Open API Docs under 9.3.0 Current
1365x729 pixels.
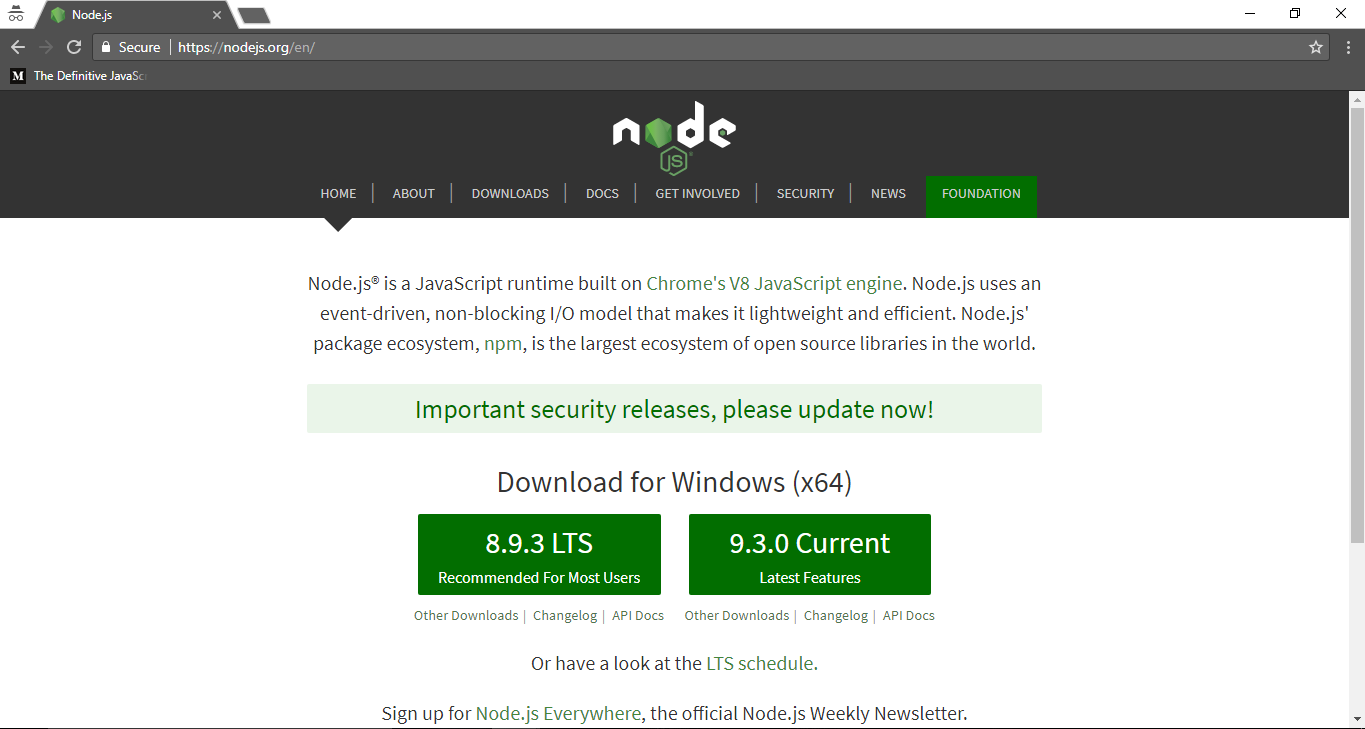(909, 616)
